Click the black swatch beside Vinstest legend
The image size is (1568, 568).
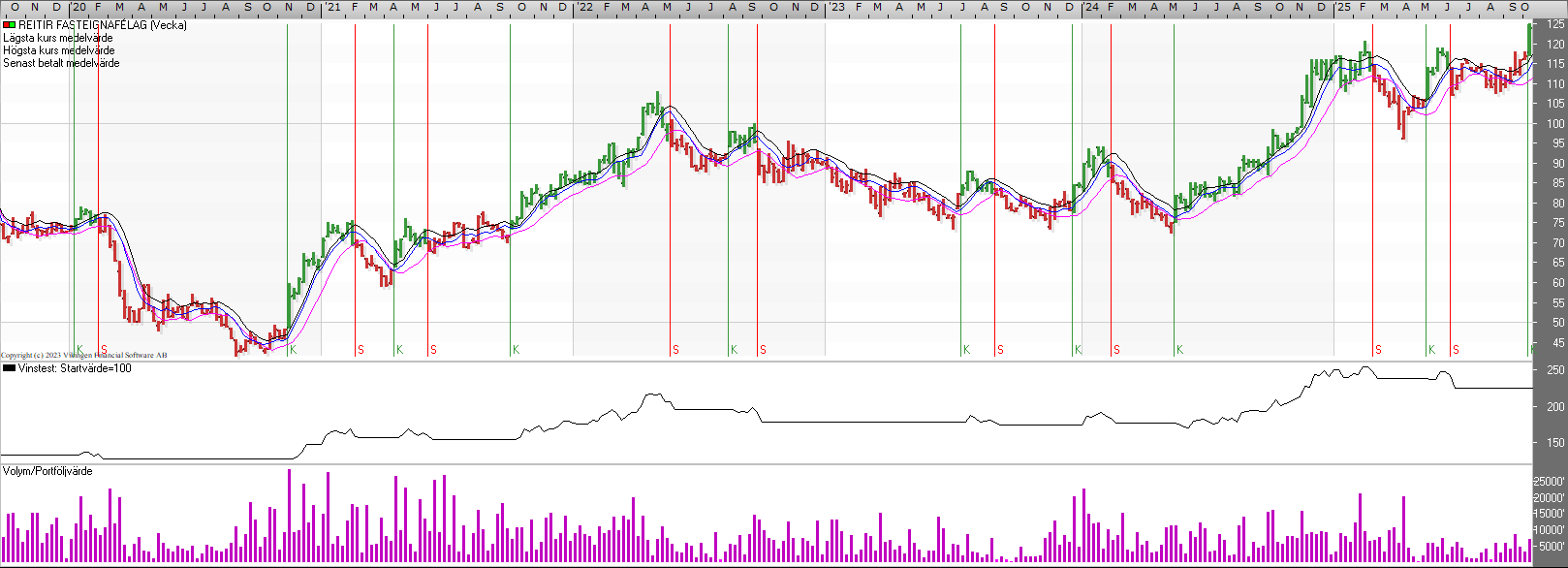click(x=9, y=368)
